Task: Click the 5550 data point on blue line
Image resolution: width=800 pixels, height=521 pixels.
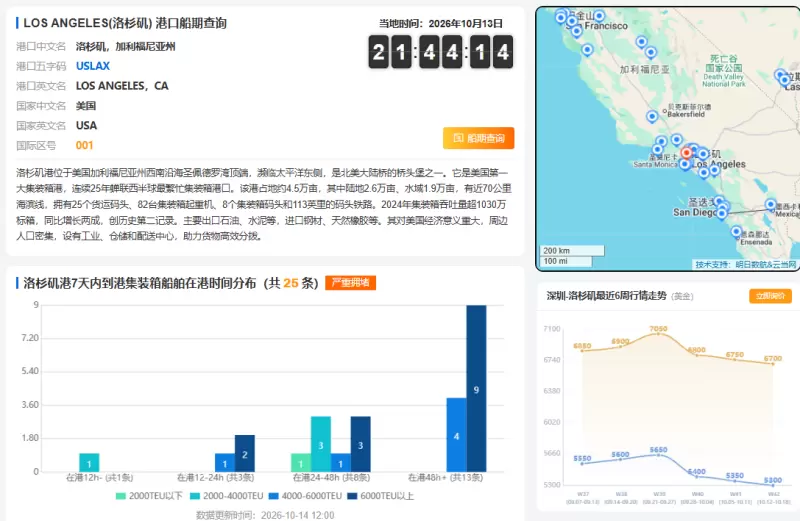Action: point(582,463)
